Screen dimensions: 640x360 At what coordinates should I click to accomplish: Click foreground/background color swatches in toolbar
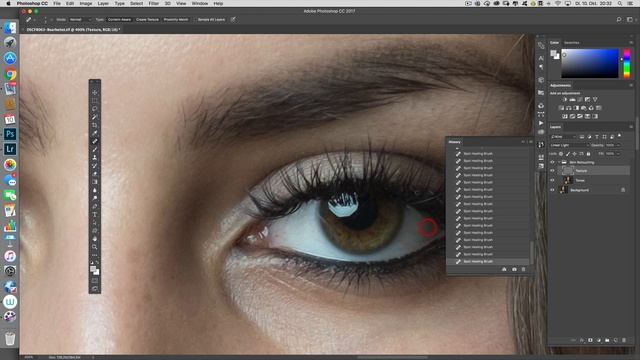click(x=95, y=270)
